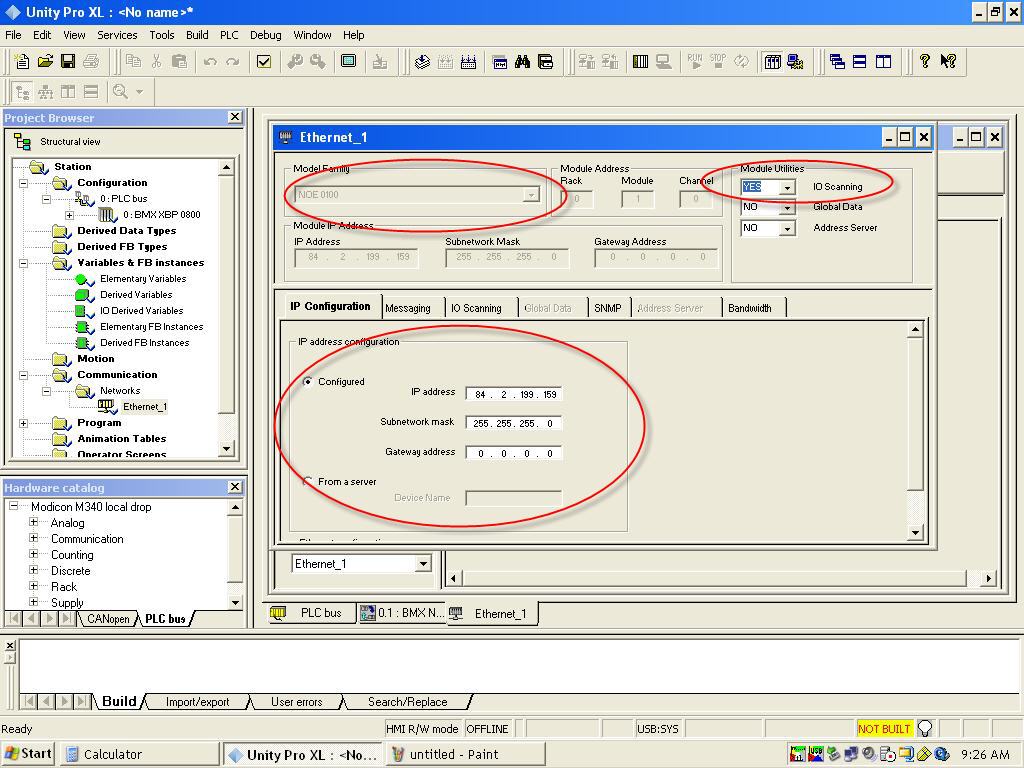1024x768 pixels.
Task: Switch to untitled - Paint taskbar button
Action: 465,754
